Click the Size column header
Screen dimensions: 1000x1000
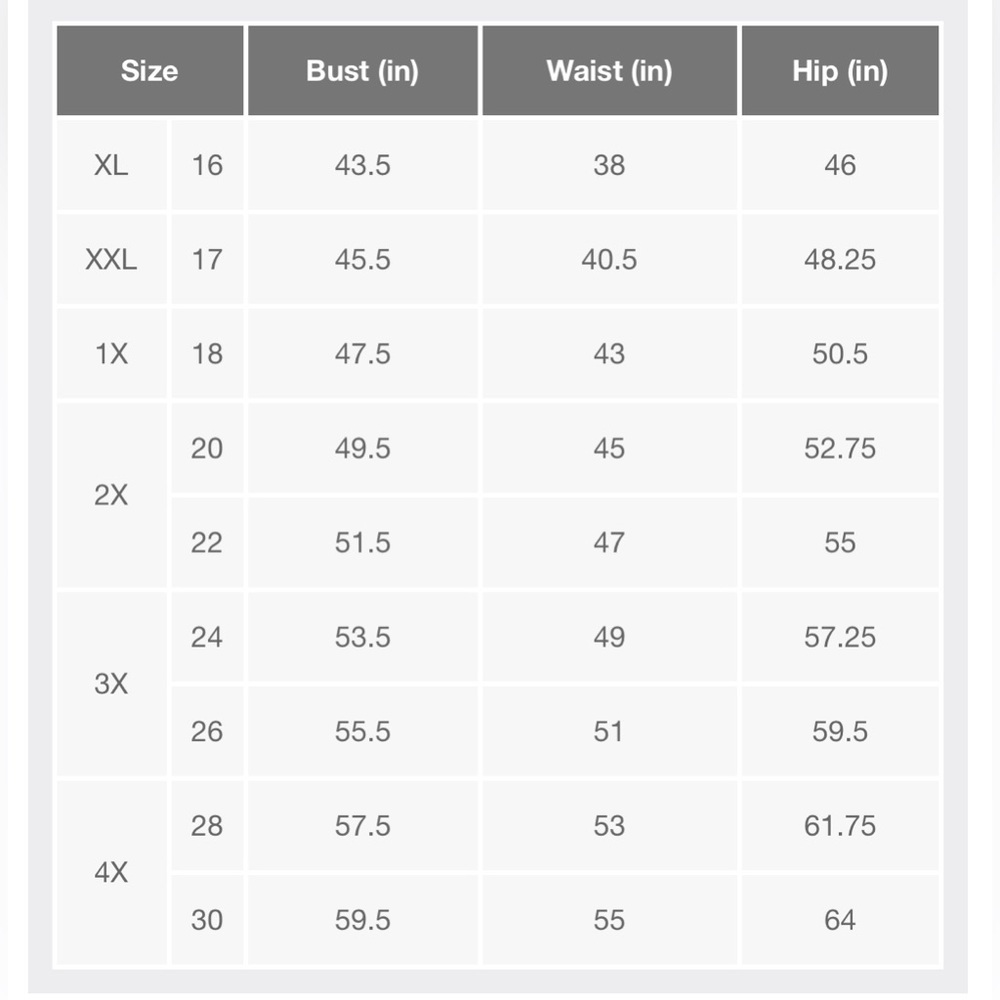click(150, 71)
